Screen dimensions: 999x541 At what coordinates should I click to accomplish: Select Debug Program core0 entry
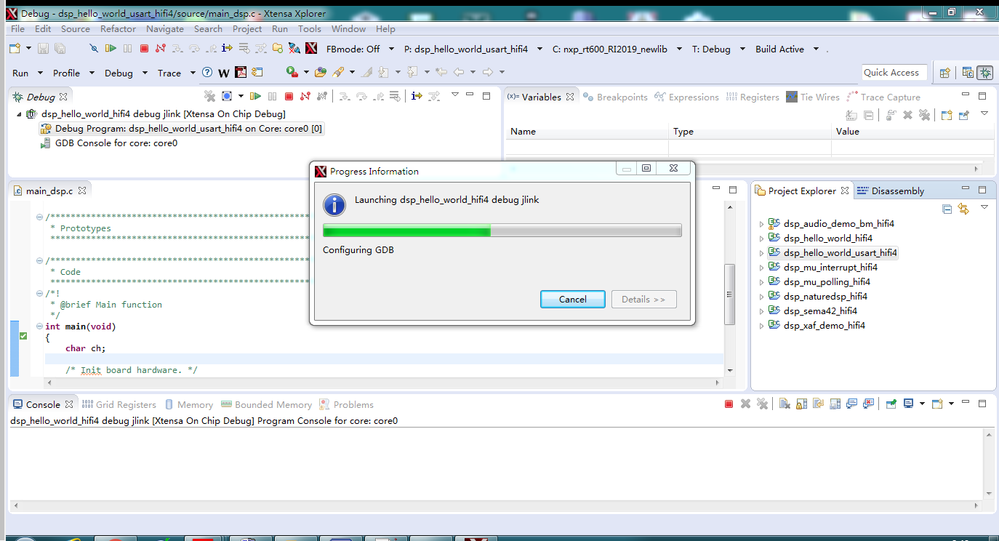click(x=181, y=129)
